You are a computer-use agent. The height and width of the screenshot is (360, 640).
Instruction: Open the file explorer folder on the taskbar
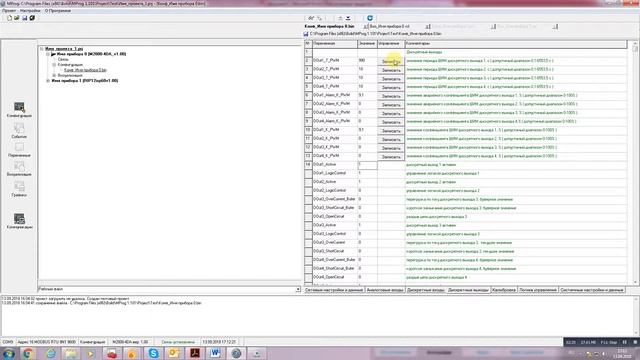click(x=71, y=353)
